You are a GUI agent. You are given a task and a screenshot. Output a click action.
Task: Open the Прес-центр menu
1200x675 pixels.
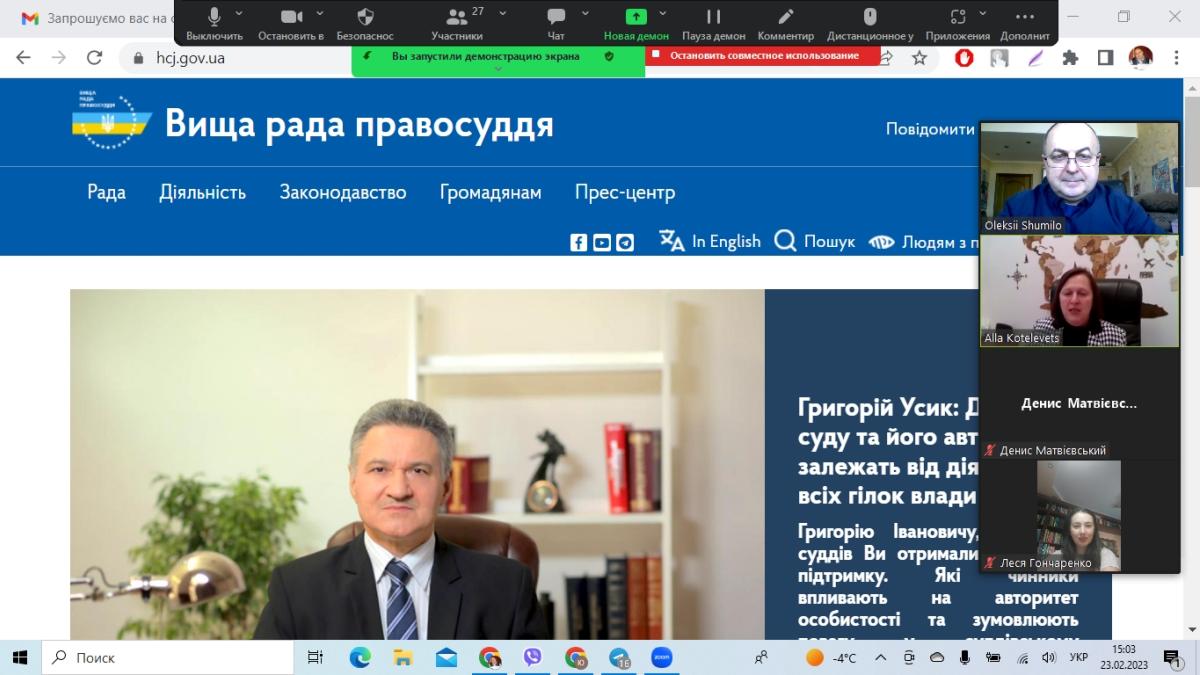[625, 192]
